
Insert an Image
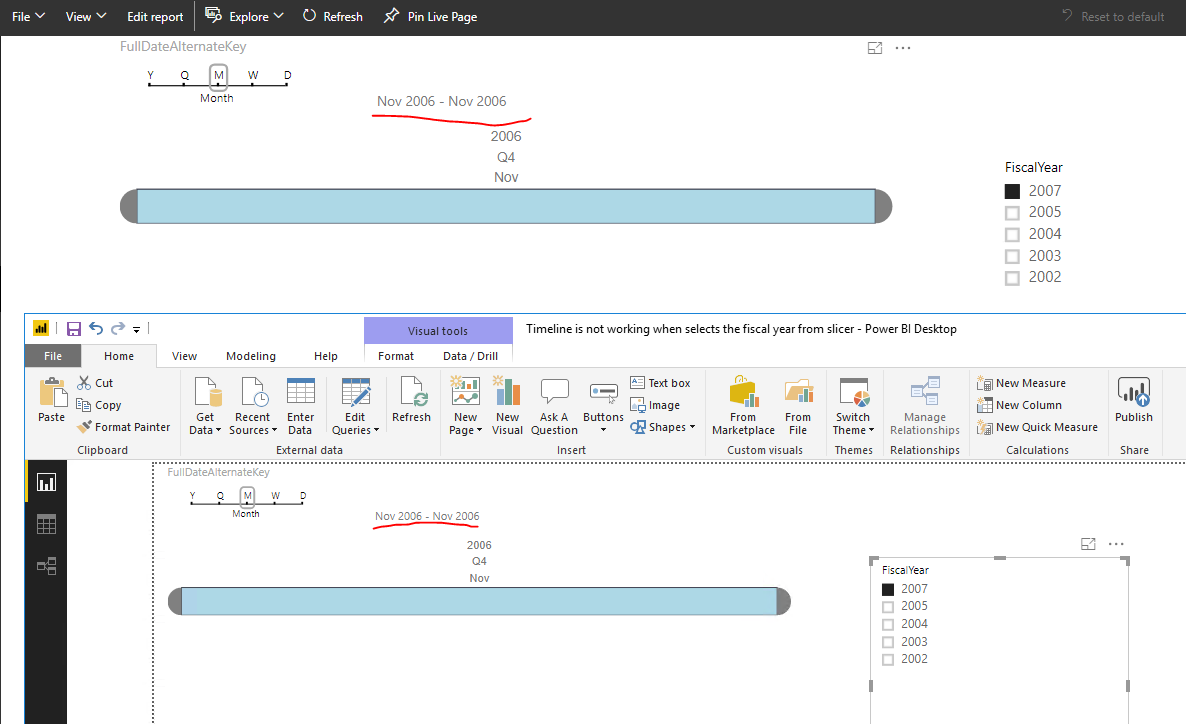[655, 405]
